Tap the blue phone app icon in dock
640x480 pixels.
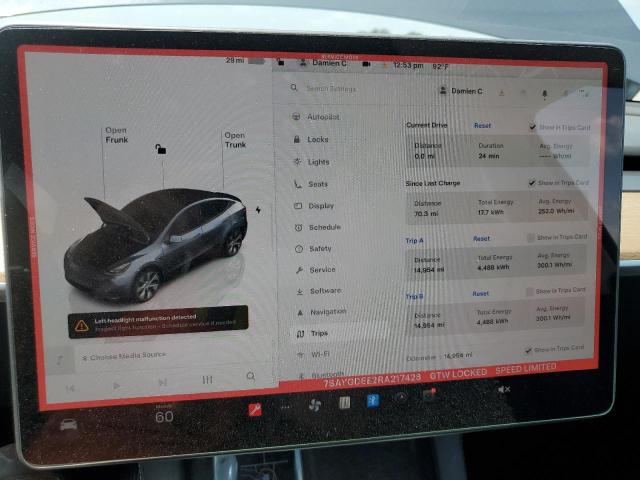point(373,401)
